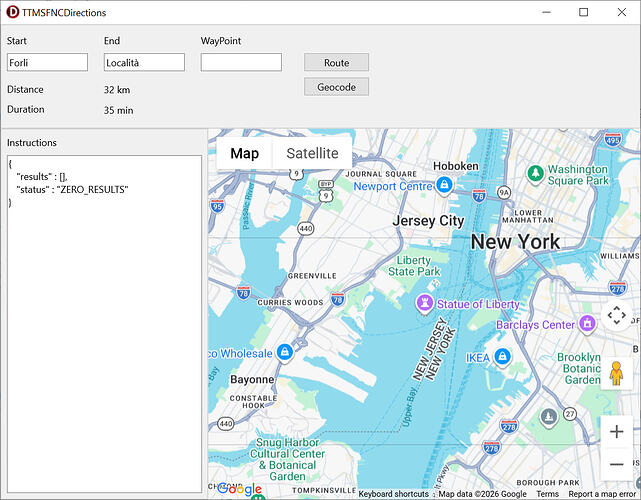Click the Geocode button
The image size is (641, 500).
(336, 87)
